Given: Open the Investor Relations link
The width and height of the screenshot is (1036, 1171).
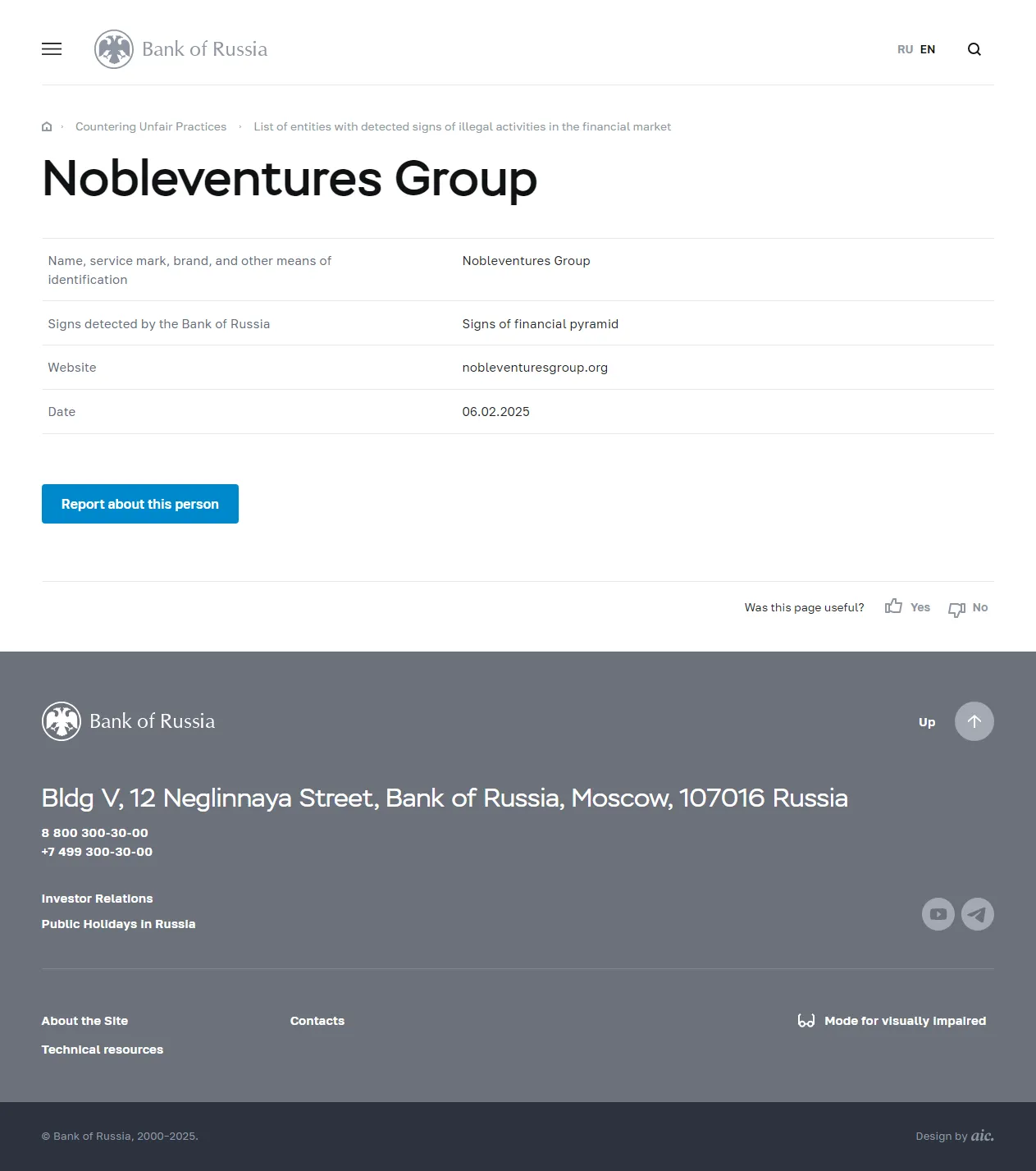Looking at the screenshot, I should tap(97, 899).
